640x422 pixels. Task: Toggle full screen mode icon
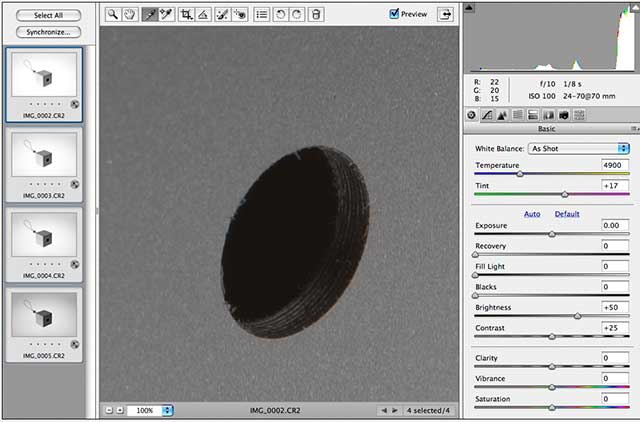445,15
